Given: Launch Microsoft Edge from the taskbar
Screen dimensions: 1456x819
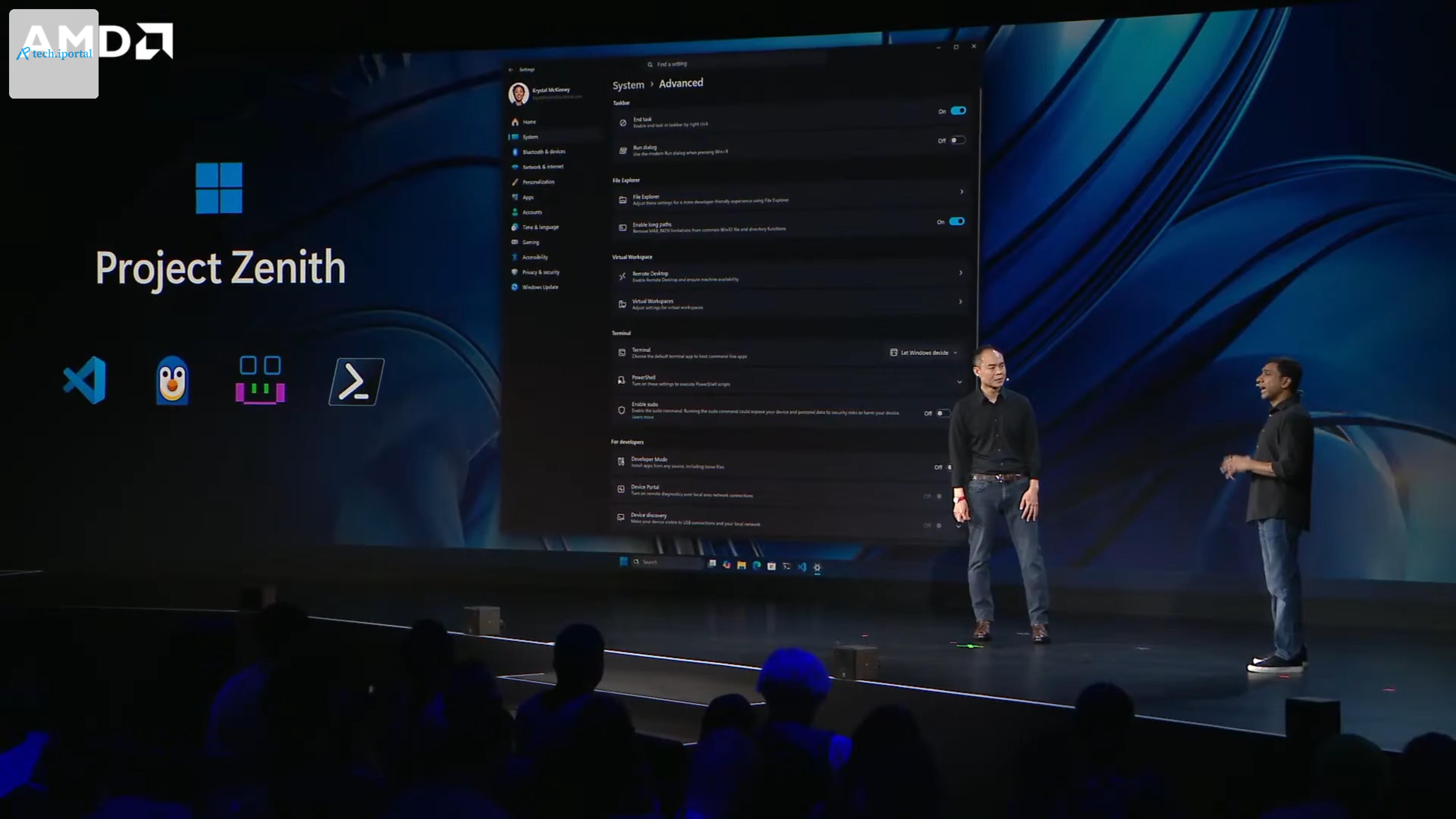Looking at the screenshot, I should tap(757, 566).
